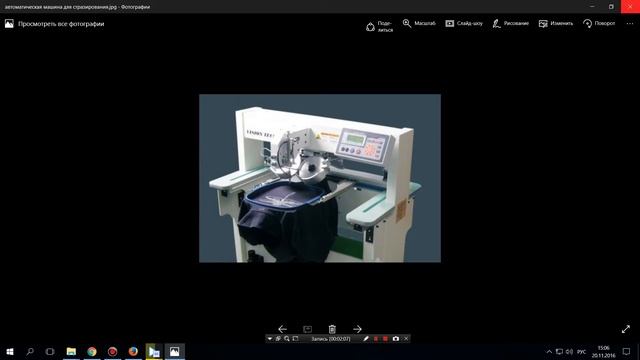Start the Слайд-шоу slideshow

(464, 23)
